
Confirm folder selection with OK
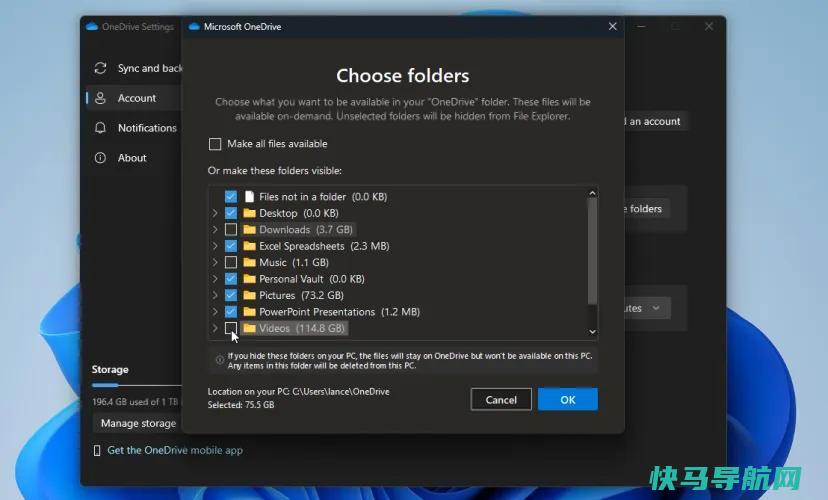[x=568, y=400]
